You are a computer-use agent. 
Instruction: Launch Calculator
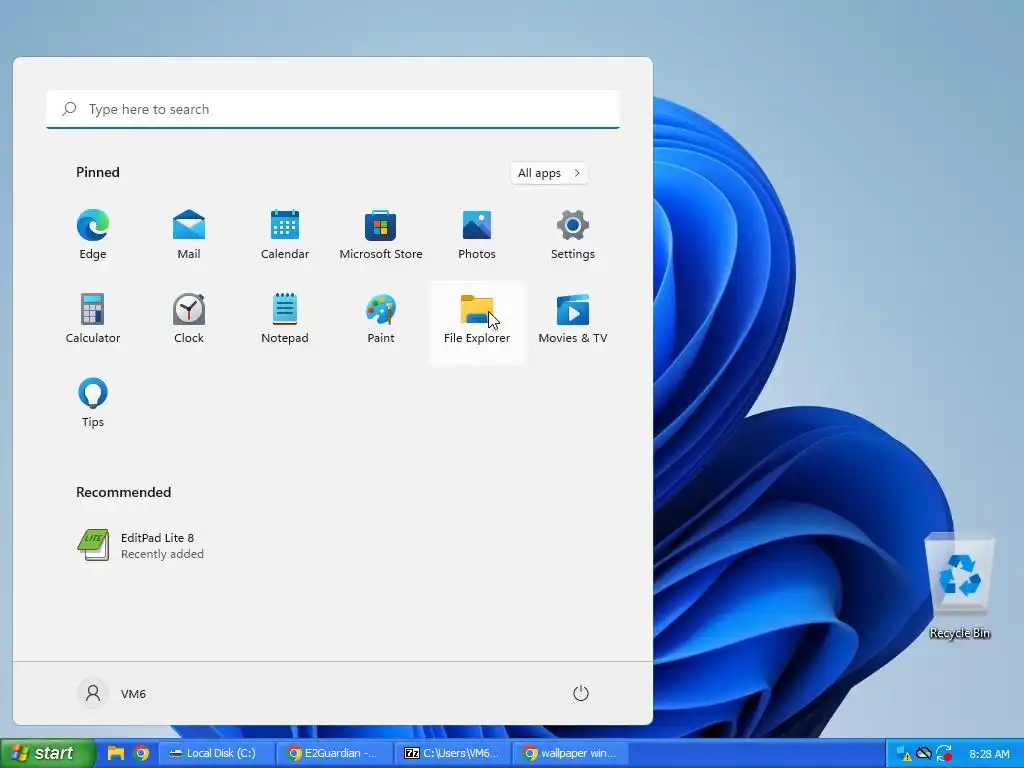tap(93, 319)
